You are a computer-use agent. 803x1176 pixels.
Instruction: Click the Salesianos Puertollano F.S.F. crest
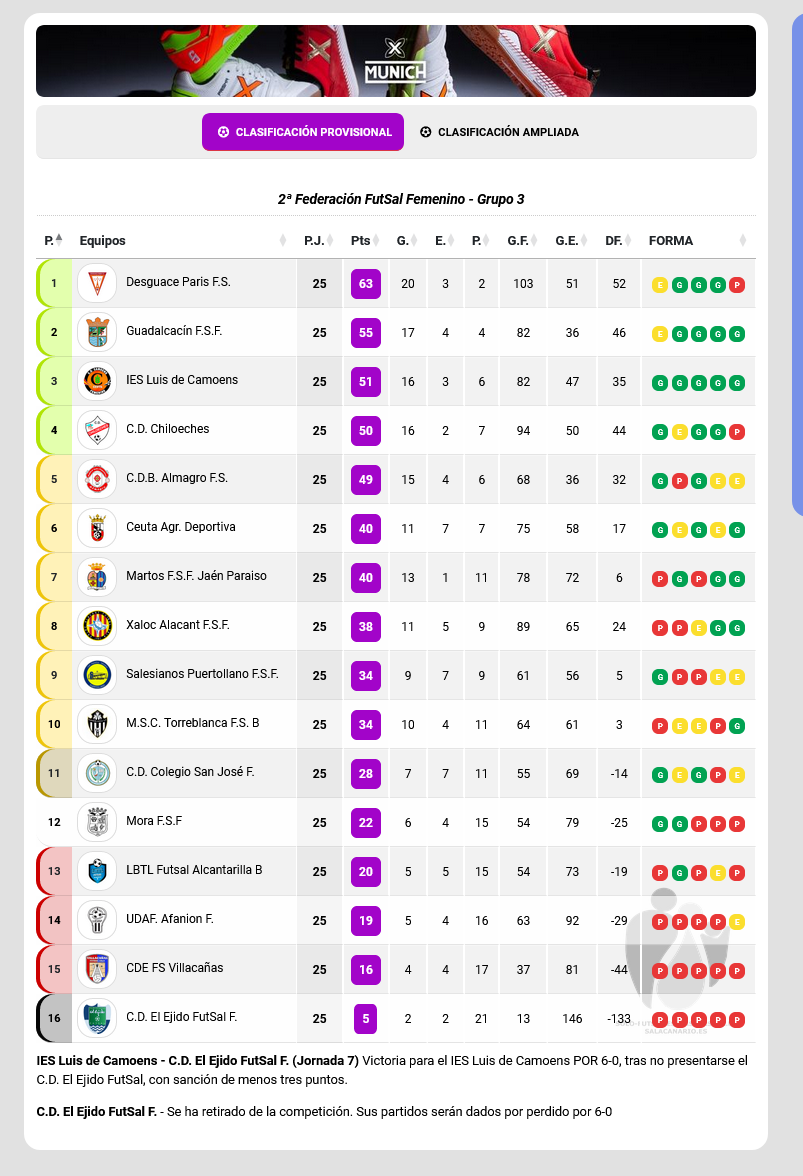(x=97, y=675)
